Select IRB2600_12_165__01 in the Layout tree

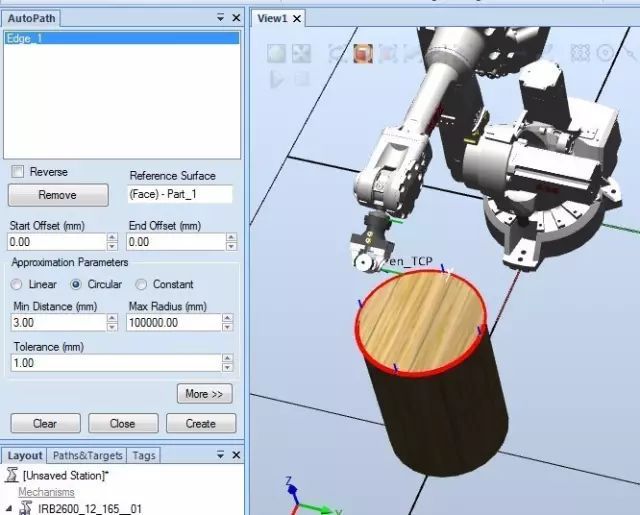[90, 509]
